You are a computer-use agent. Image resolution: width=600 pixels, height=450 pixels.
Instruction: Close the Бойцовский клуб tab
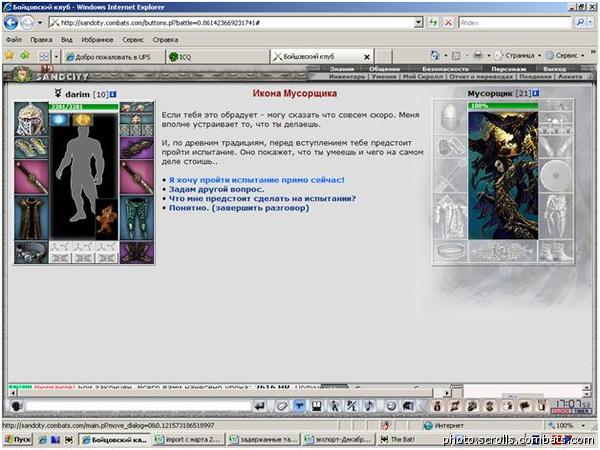(367, 57)
